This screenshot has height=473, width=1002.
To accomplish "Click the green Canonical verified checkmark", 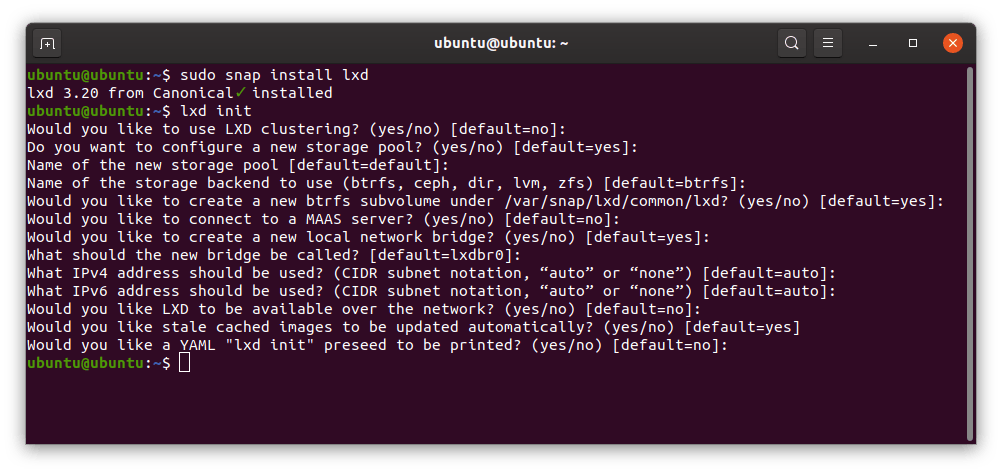I will [241, 93].
